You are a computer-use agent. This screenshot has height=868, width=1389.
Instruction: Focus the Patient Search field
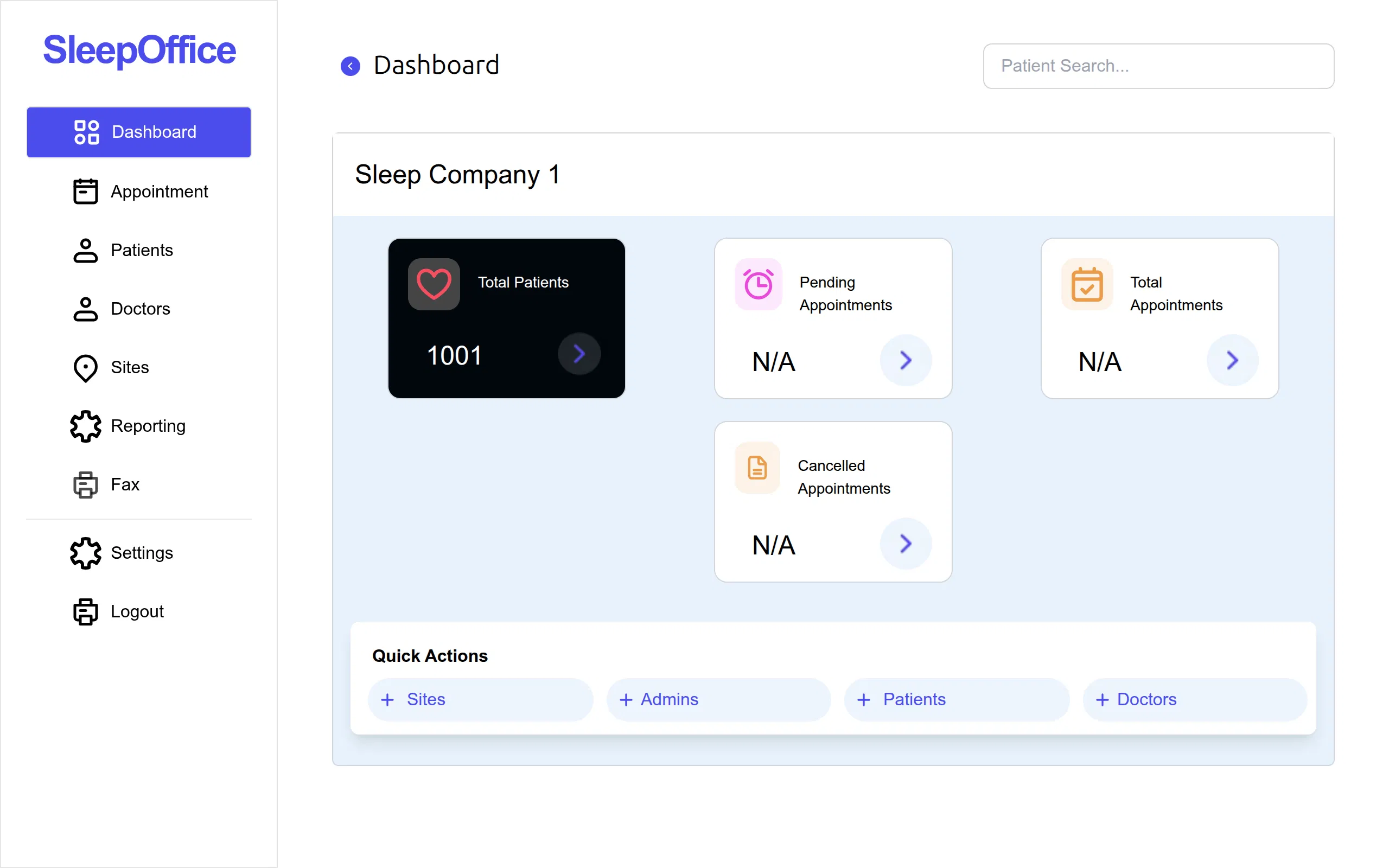point(1158,66)
